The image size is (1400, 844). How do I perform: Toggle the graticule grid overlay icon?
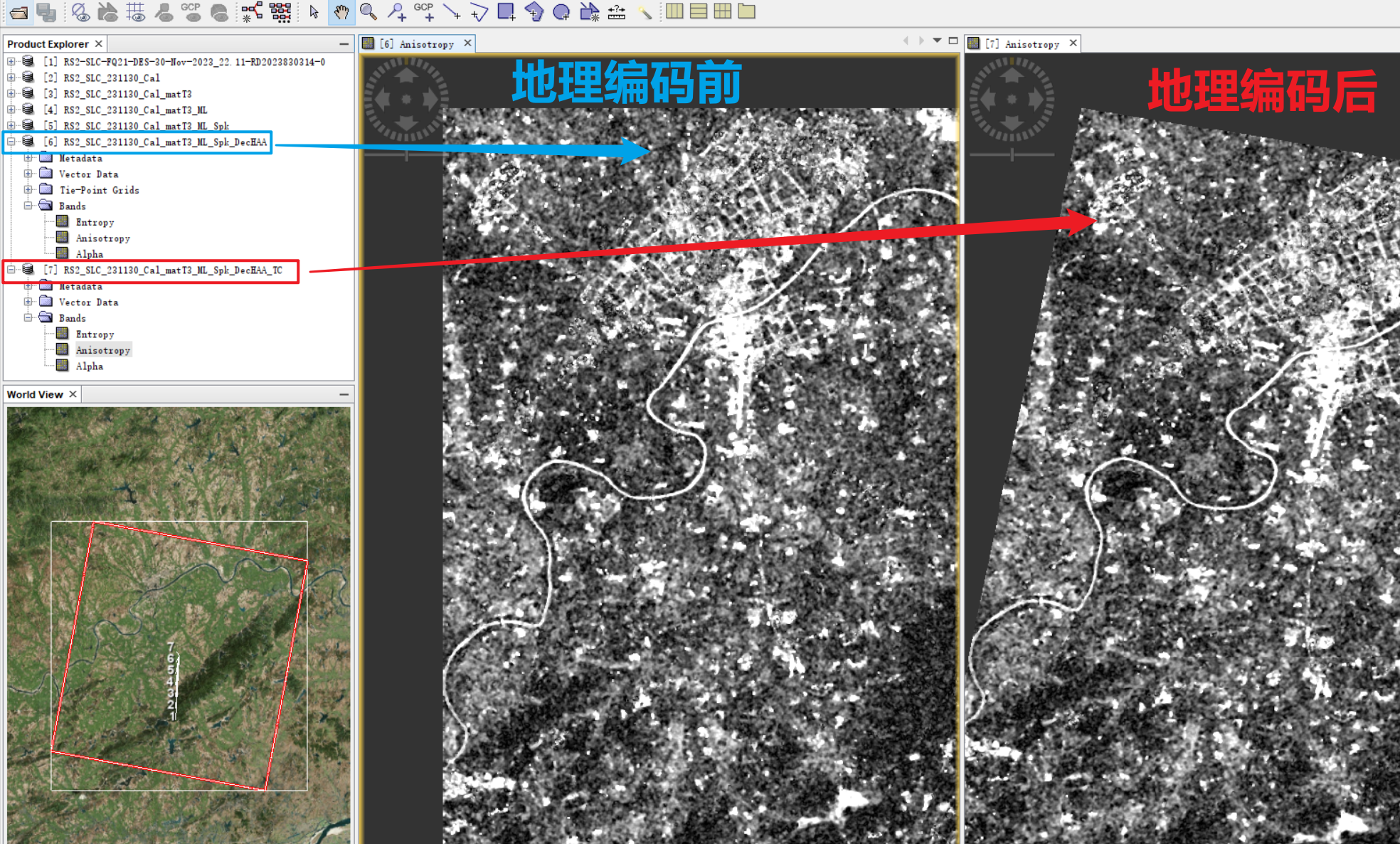coord(135,11)
